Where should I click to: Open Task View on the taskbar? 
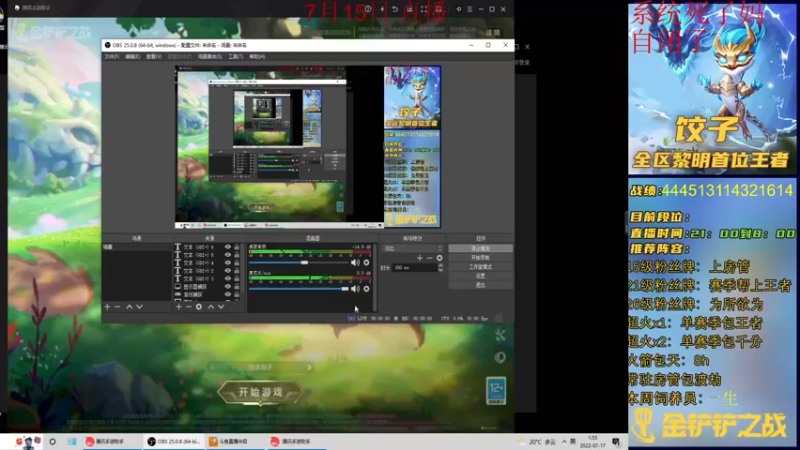[72, 441]
